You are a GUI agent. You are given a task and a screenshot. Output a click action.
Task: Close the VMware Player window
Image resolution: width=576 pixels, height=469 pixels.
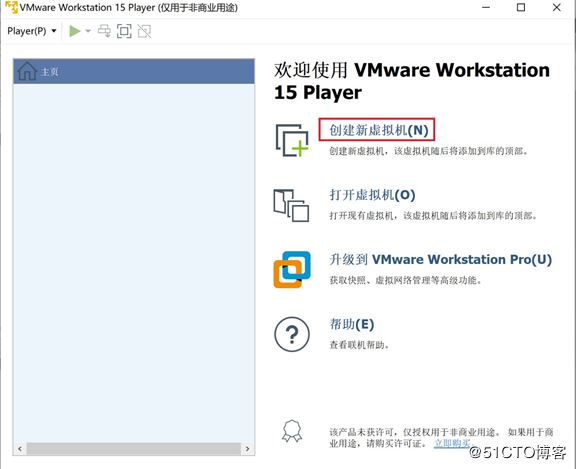(x=557, y=7)
